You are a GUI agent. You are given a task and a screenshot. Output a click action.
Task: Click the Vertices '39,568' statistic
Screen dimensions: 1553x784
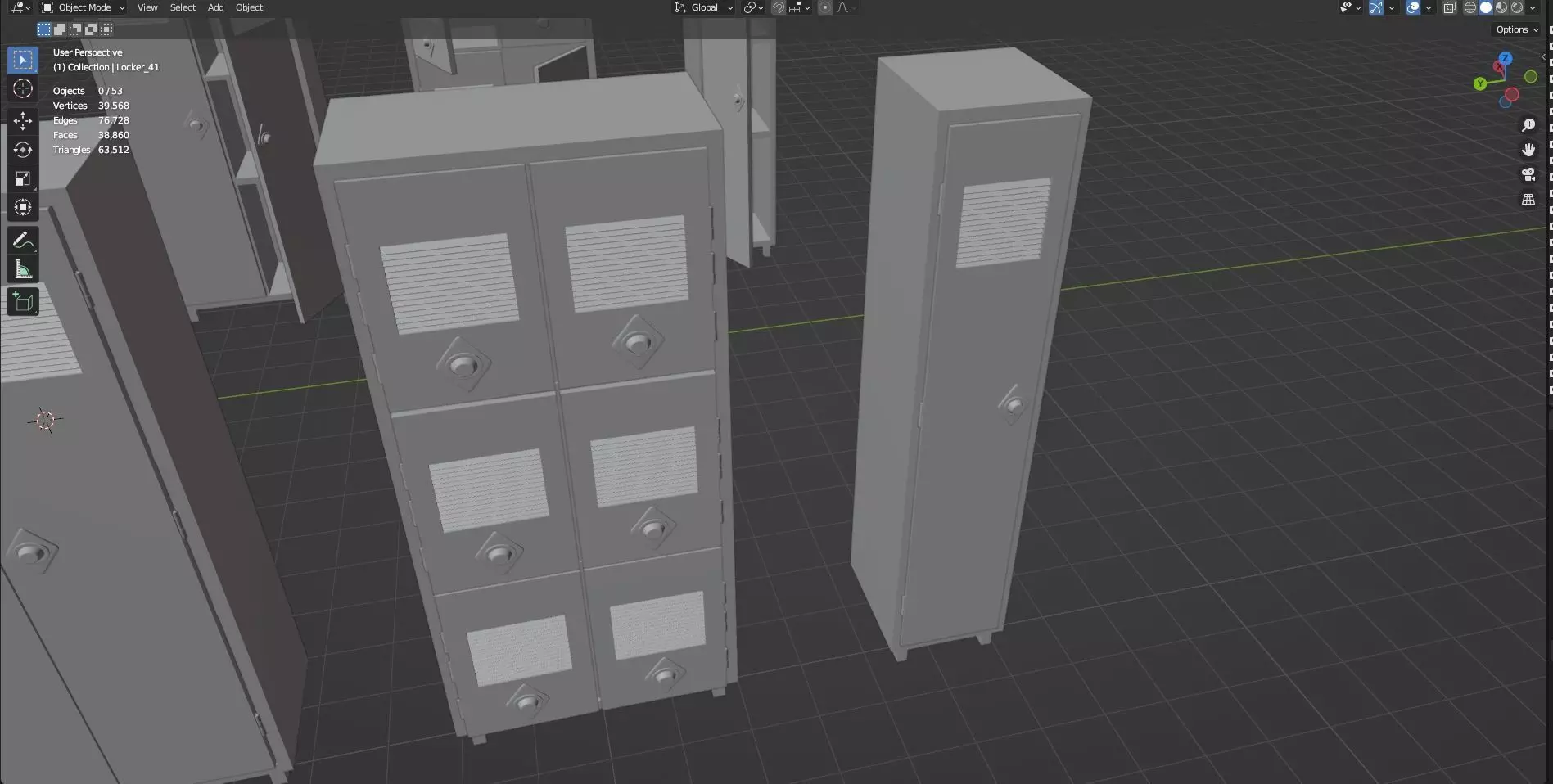114,106
